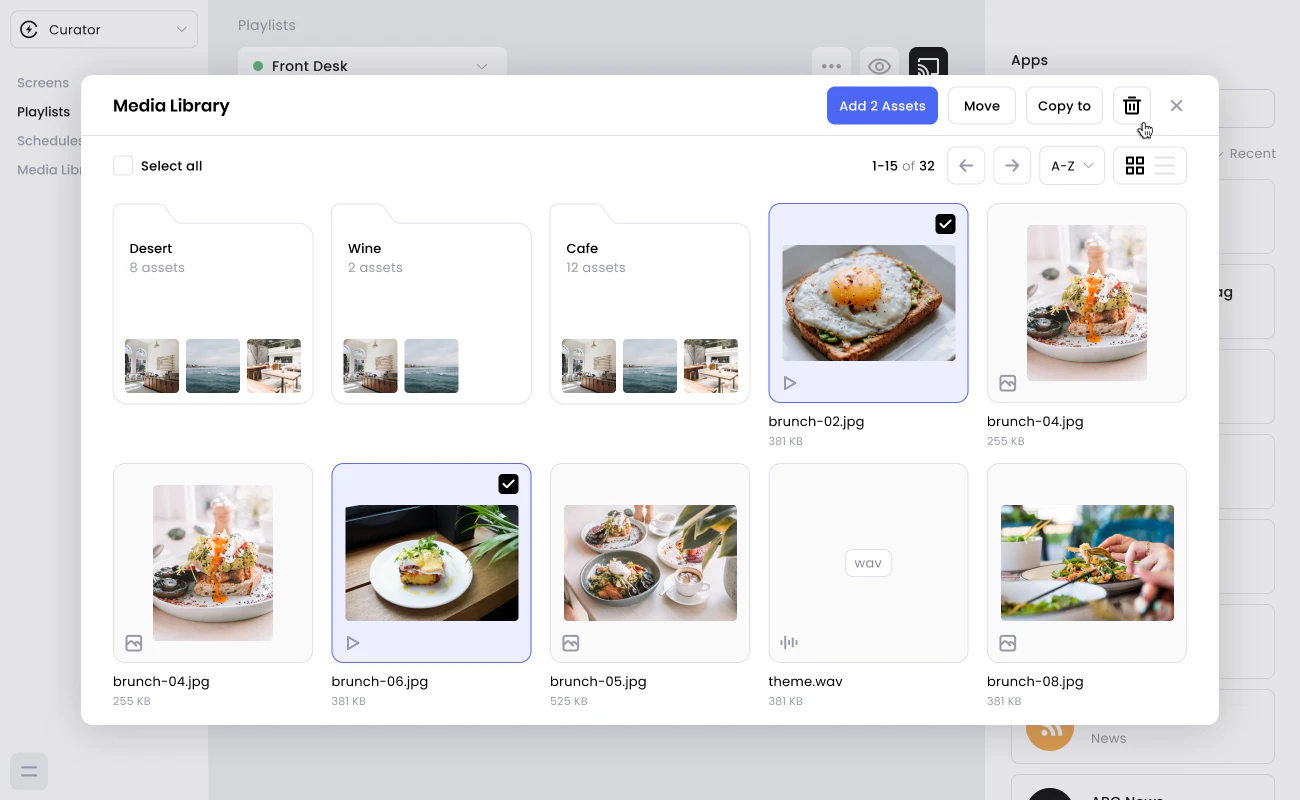The height and width of the screenshot is (800, 1300).
Task: Click audio waveform icon on theme.wav card
Action: (789, 643)
